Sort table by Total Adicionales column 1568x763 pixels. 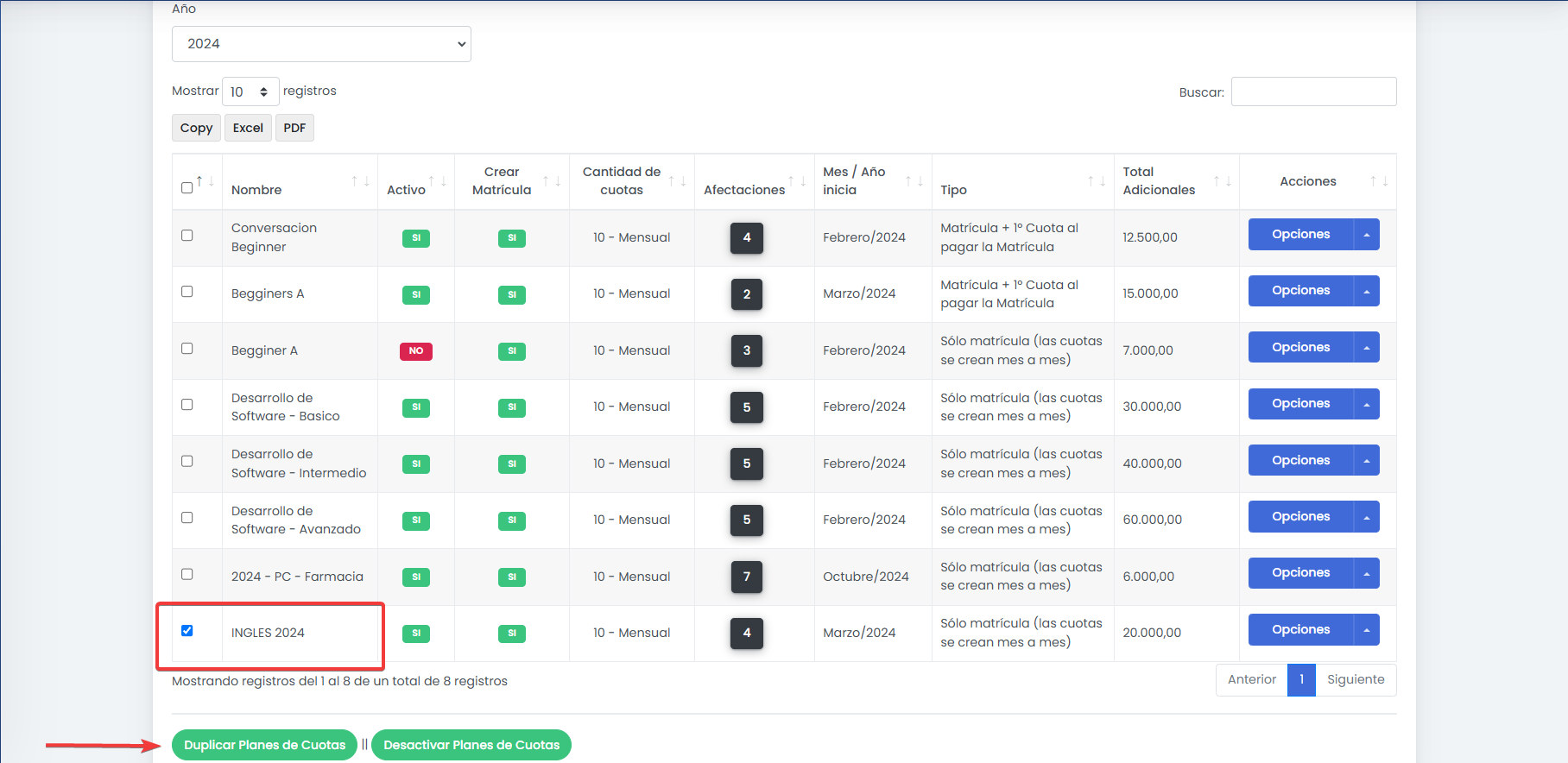point(1177,181)
